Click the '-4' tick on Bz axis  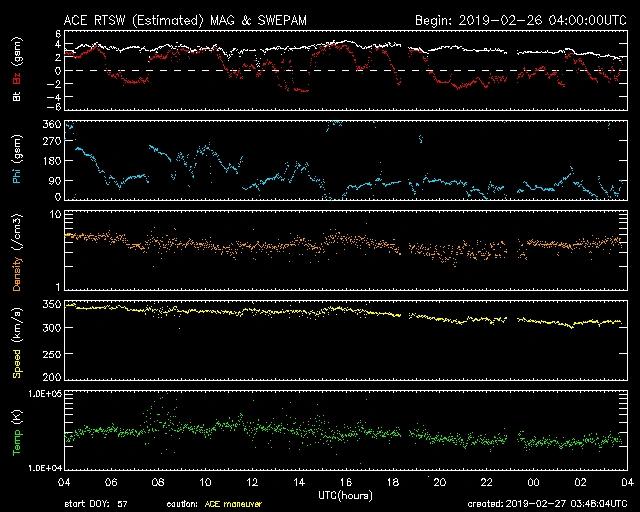[54, 97]
